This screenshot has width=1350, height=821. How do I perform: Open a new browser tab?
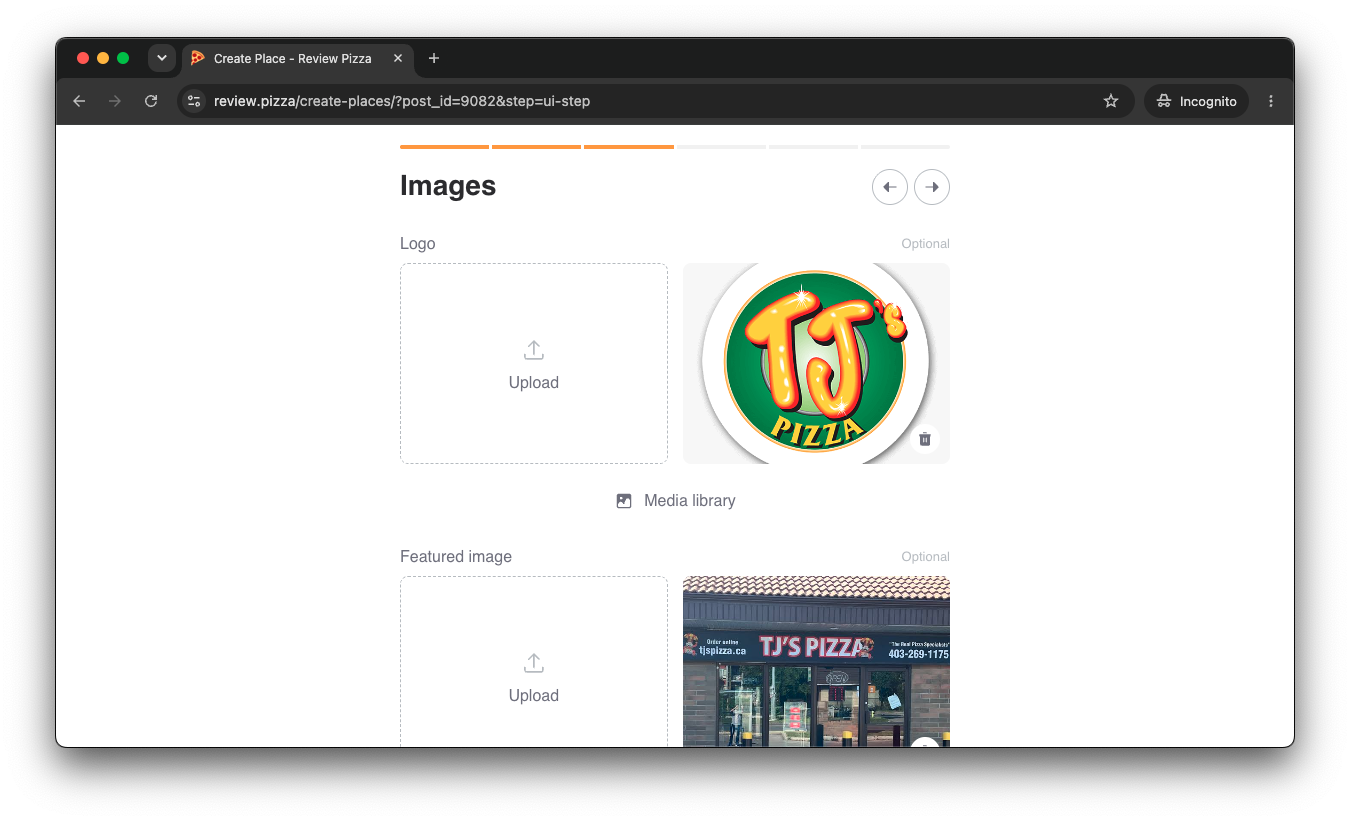434,58
